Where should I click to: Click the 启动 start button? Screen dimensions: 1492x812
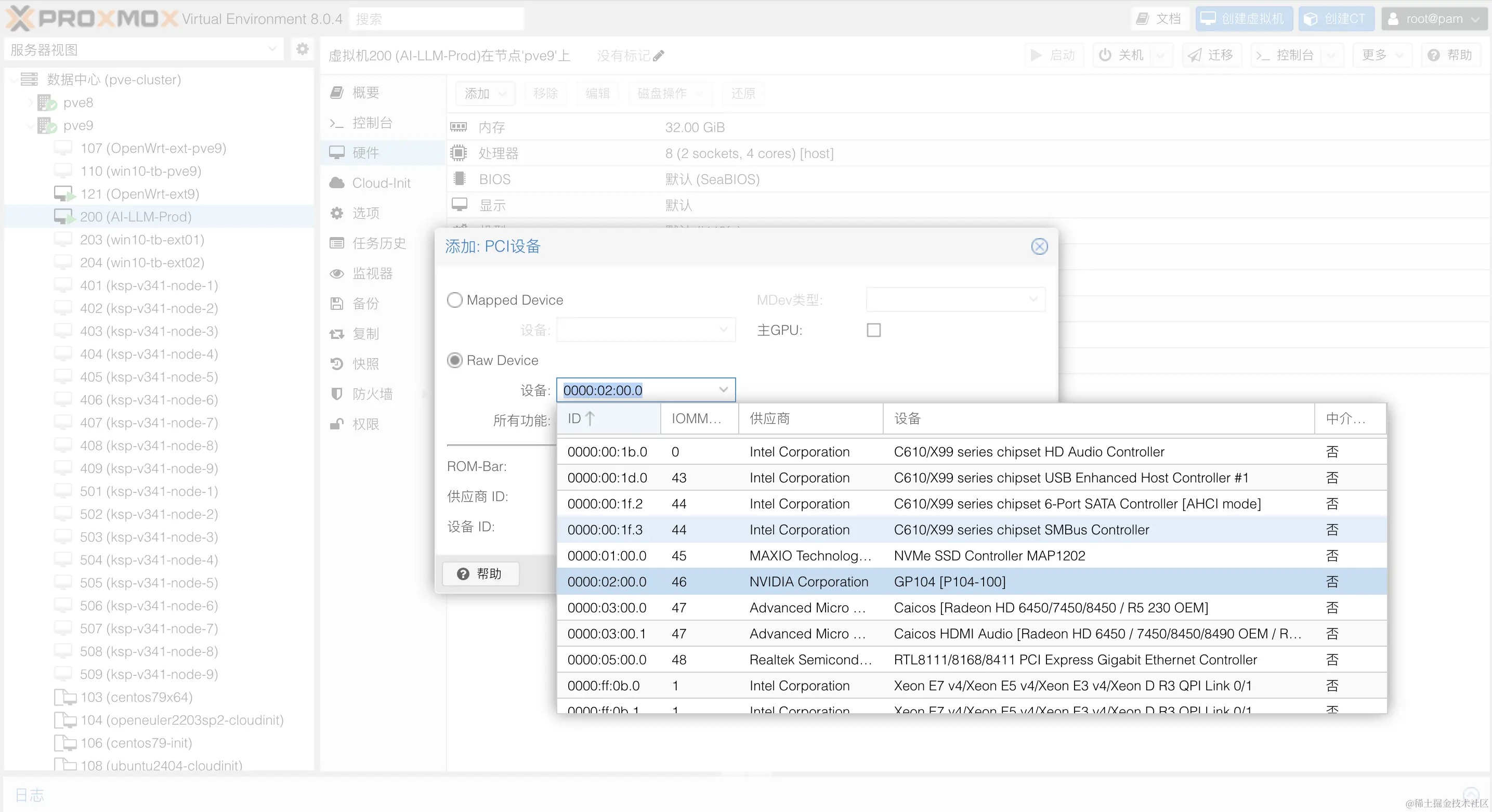(x=1054, y=55)
